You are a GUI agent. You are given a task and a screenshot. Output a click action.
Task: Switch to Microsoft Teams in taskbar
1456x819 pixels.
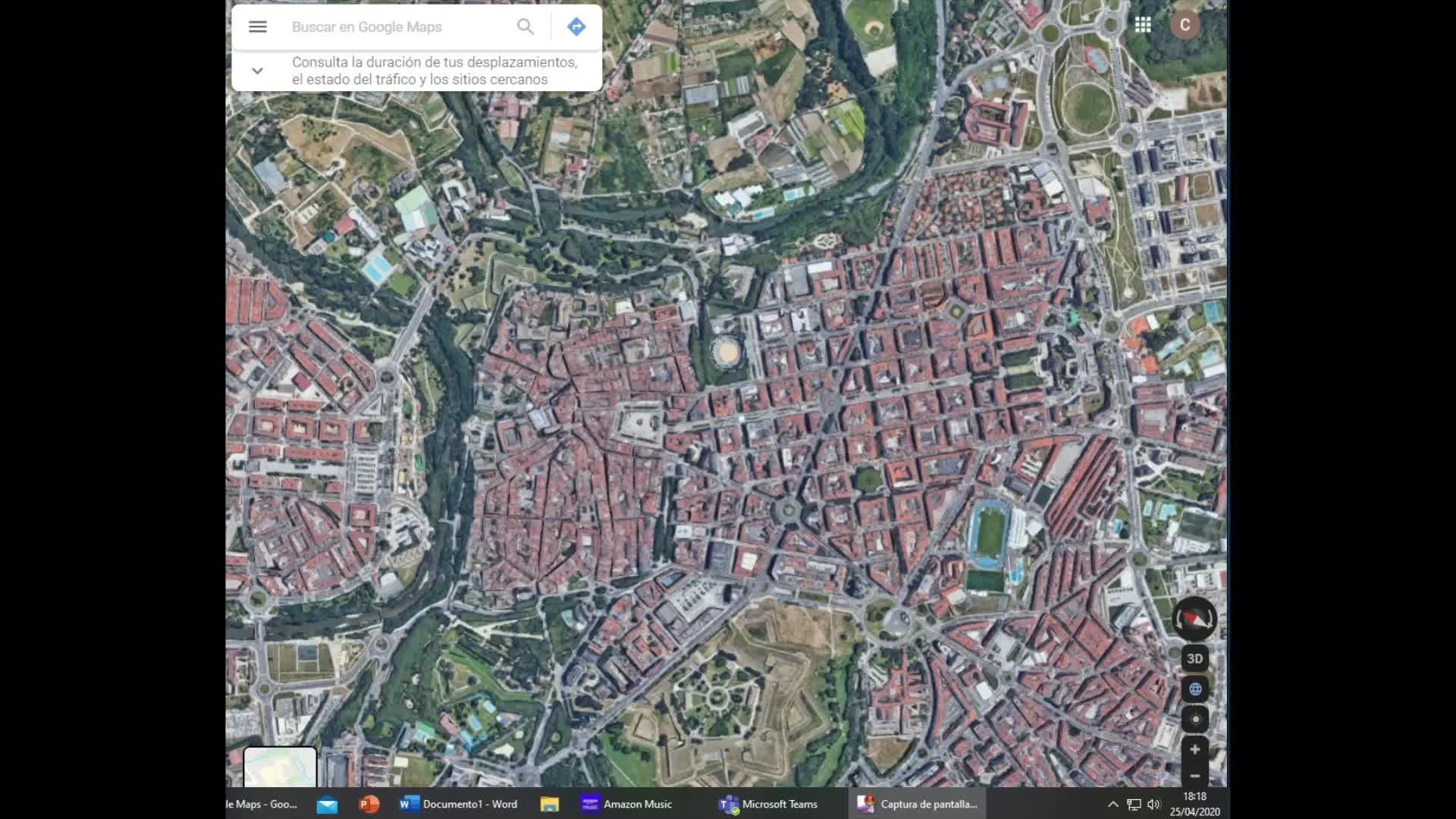769,804
